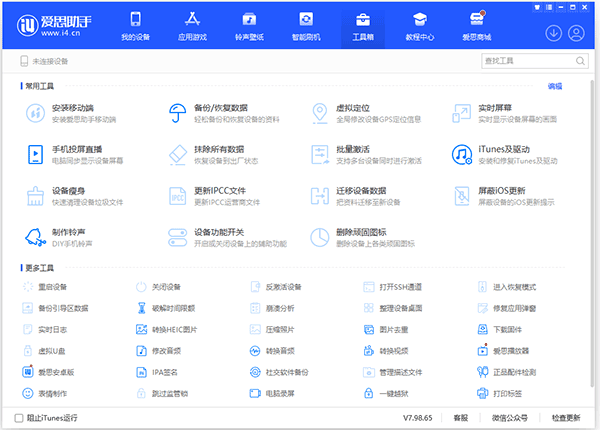Select 重启设备 from more tools

click(45, 287)
